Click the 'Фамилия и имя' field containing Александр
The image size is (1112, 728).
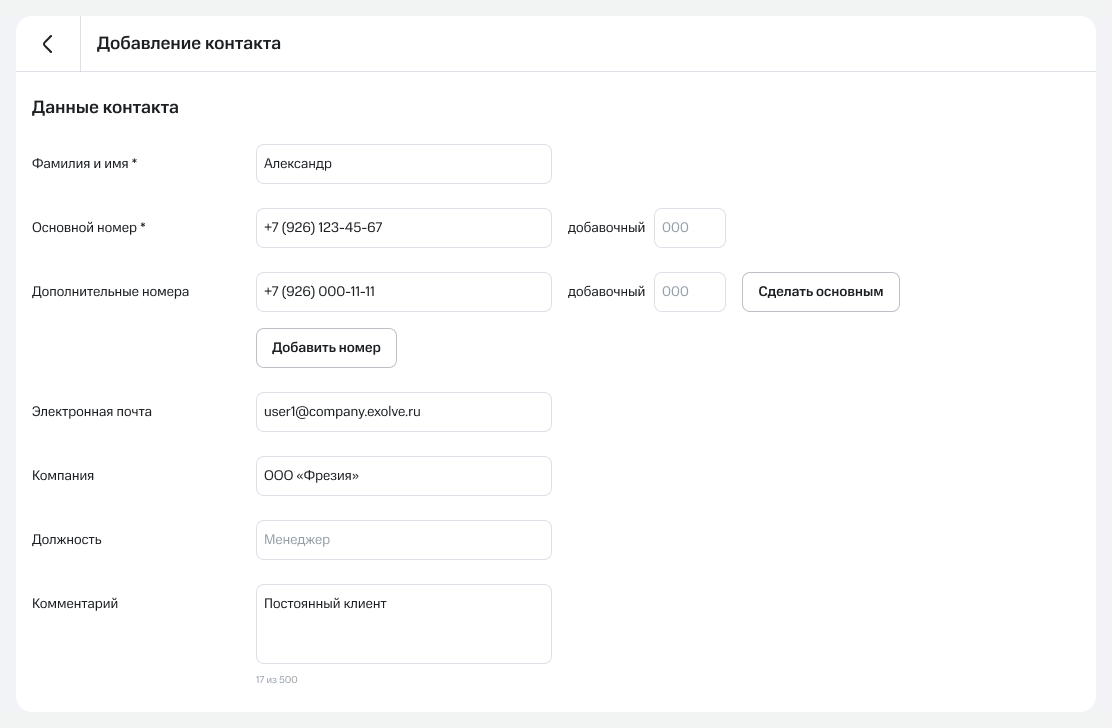click(403, 164)
